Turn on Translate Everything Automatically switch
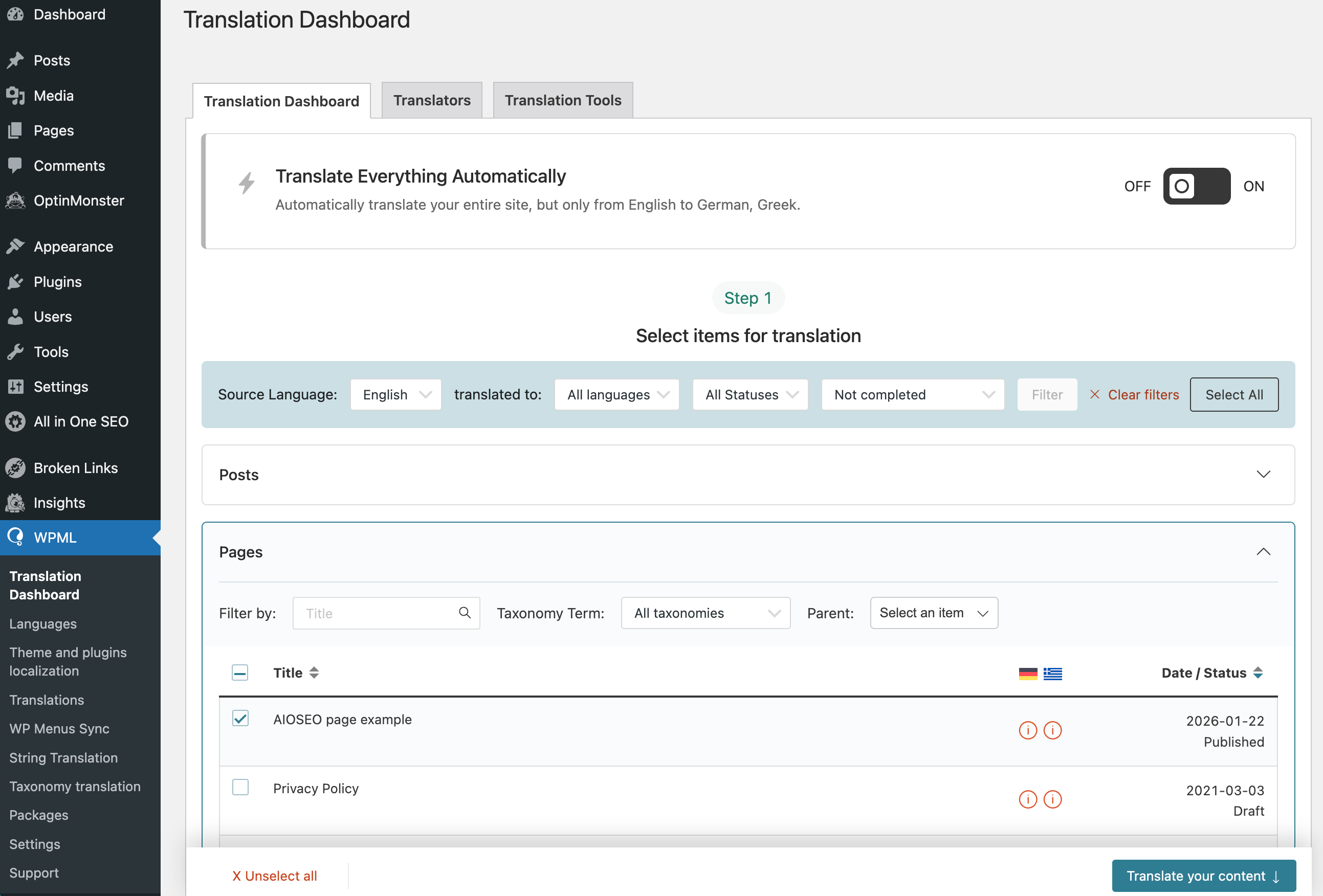This screenshot has height=896, width=1323. [x=1196, y=186]
